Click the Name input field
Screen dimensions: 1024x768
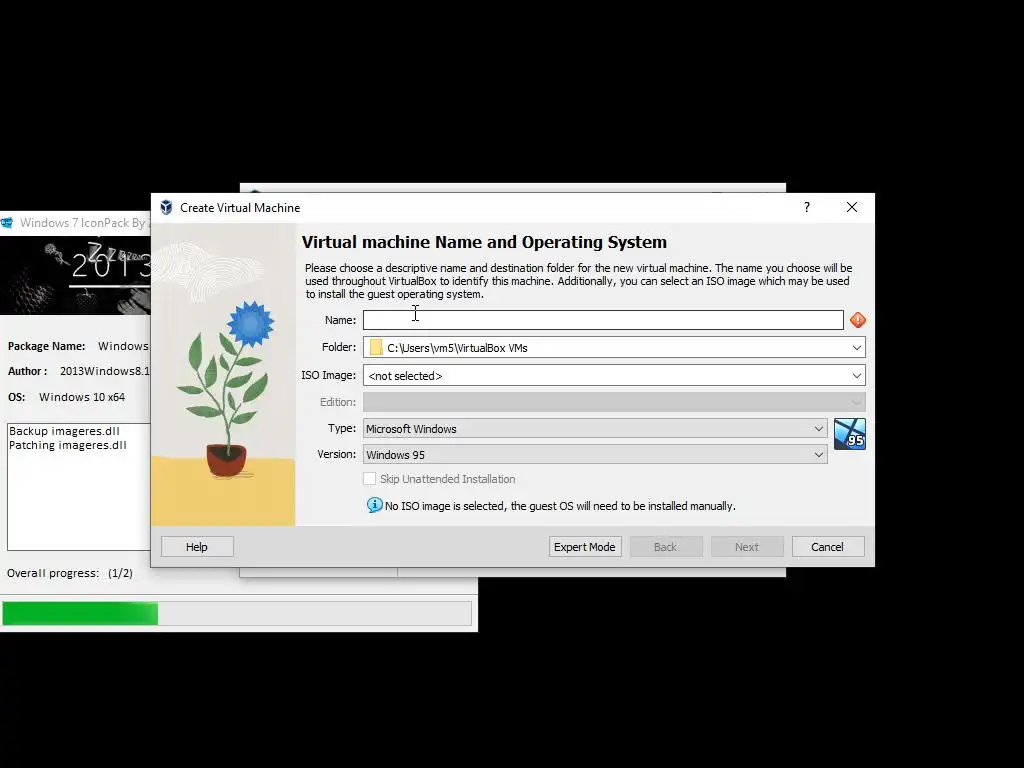[x=603, y=320]
